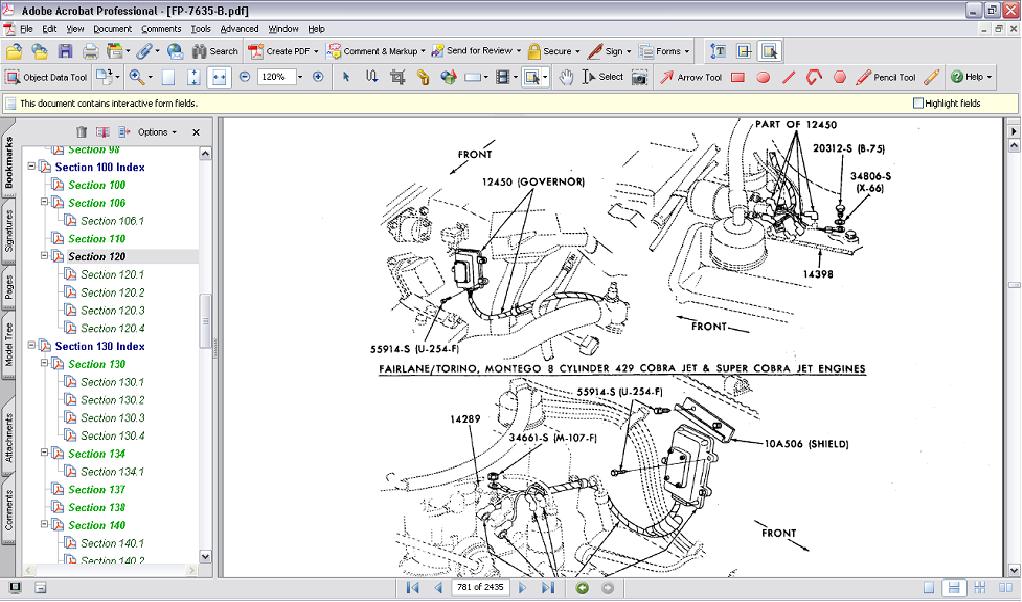Select the red Rectangle tool
This screenshot has height=602, width=1022.
738,78
